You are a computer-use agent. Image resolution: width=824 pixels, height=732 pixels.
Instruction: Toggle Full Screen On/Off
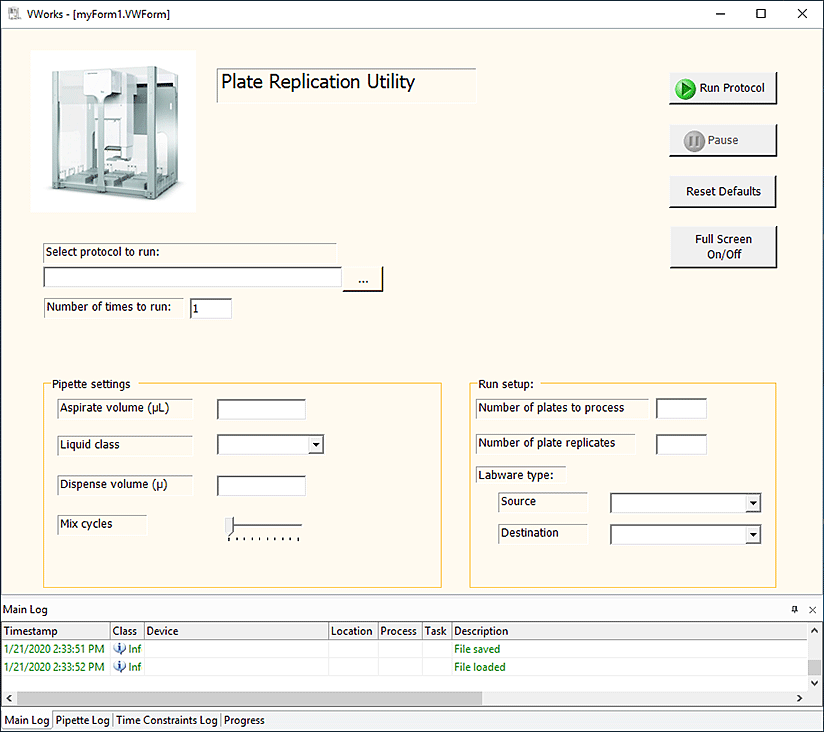[723, 247]
